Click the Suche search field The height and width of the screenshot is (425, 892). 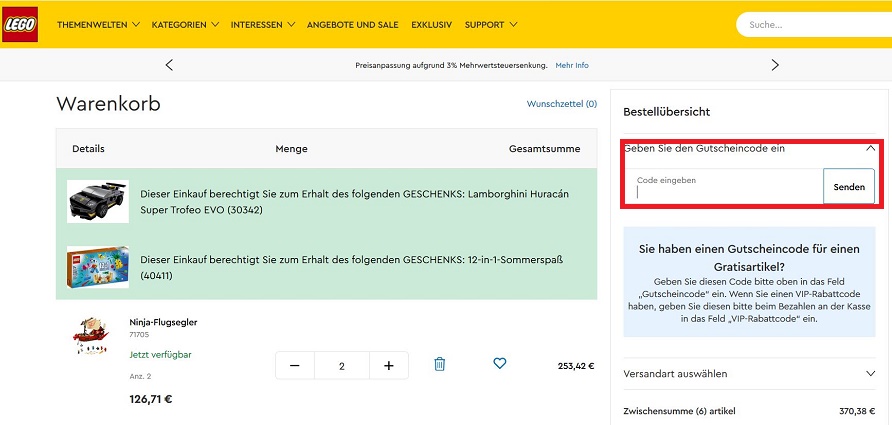point(815,24)
